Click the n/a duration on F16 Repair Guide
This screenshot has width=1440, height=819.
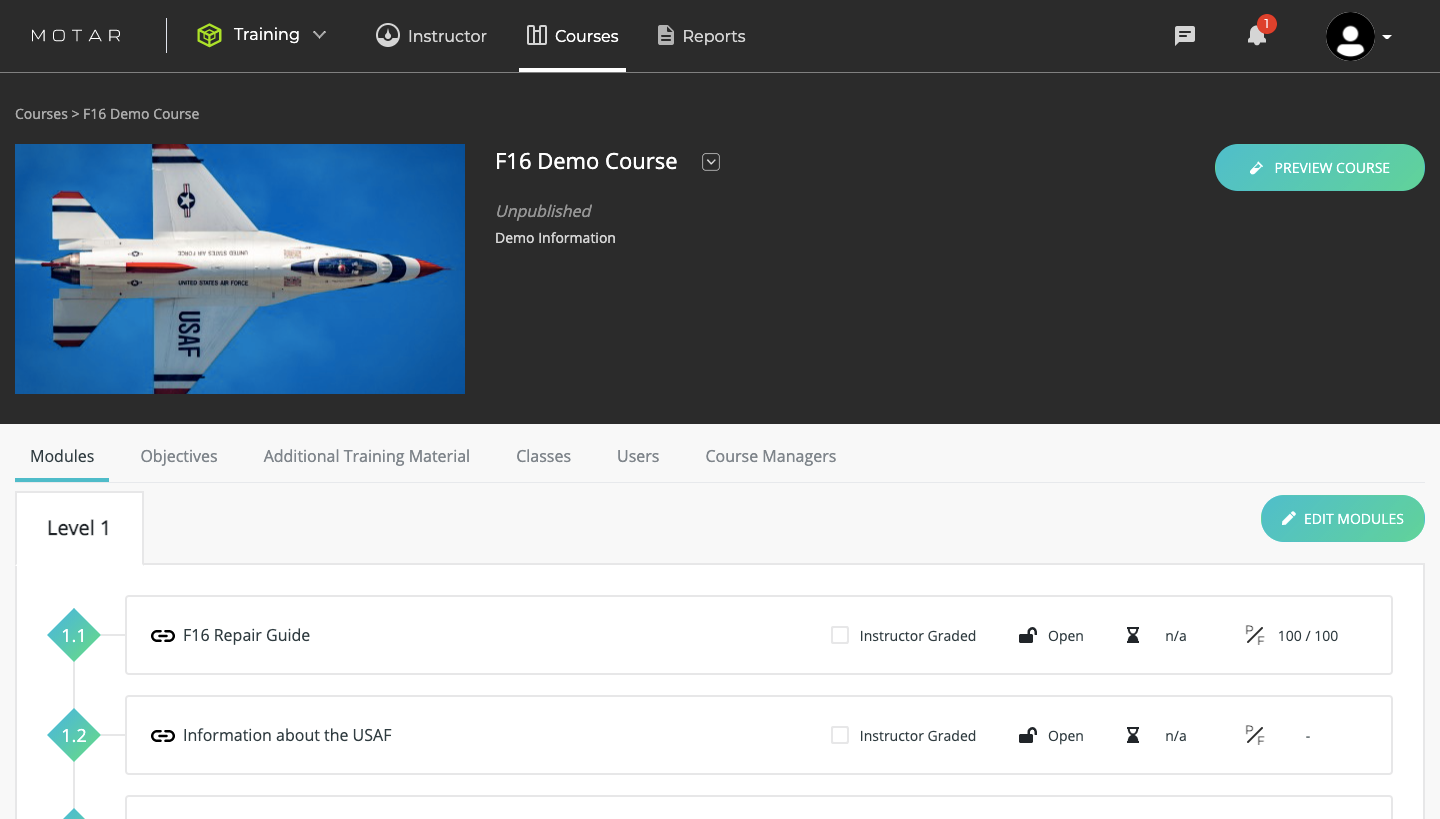pos(1176,636)
